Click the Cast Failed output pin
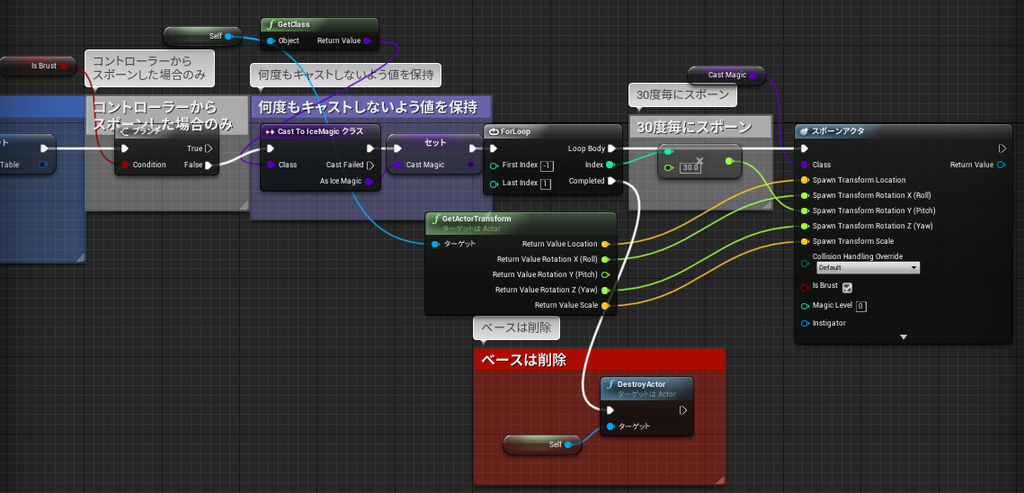The height and width of the screenshot is (493, 1024). 370,165
